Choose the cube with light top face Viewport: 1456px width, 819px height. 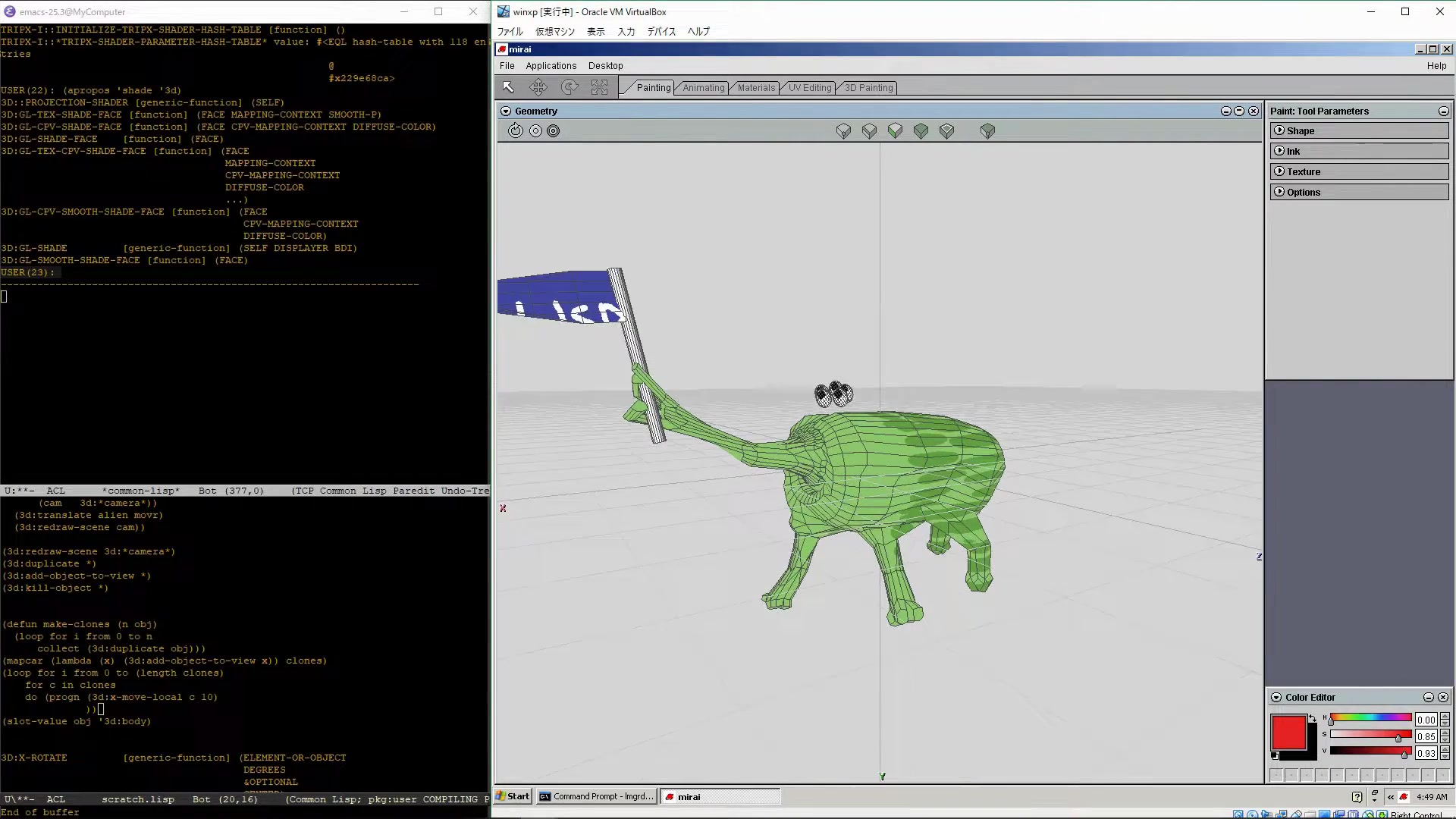(946, 131)
